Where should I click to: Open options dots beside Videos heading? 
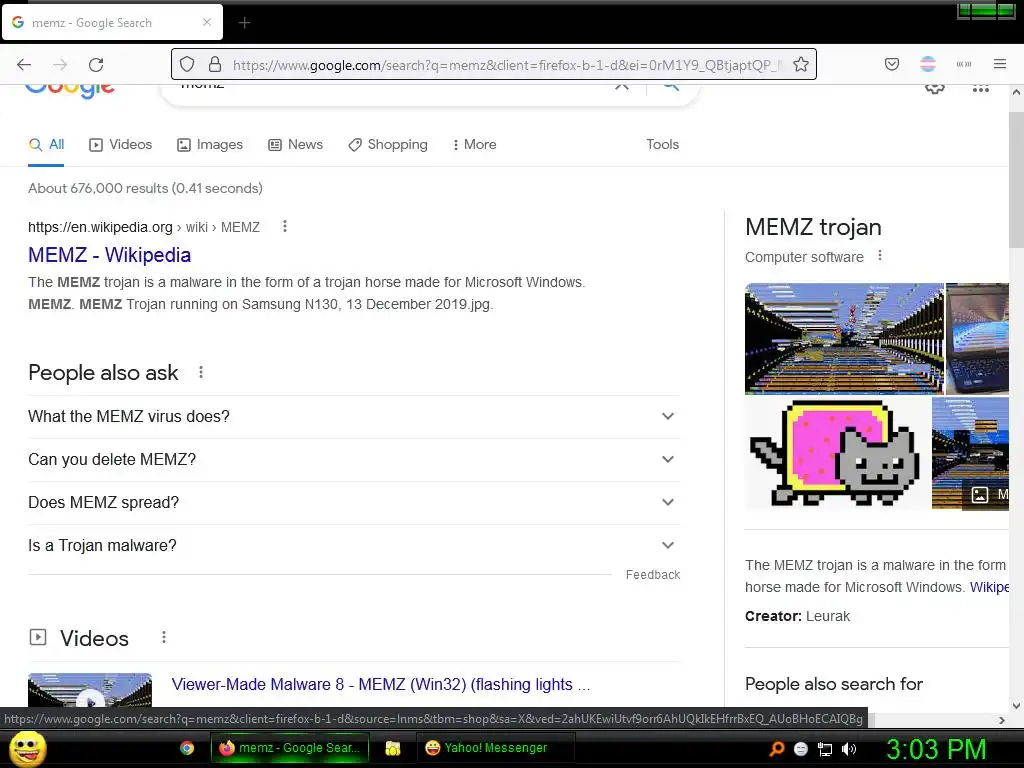(x=164, y=637)
